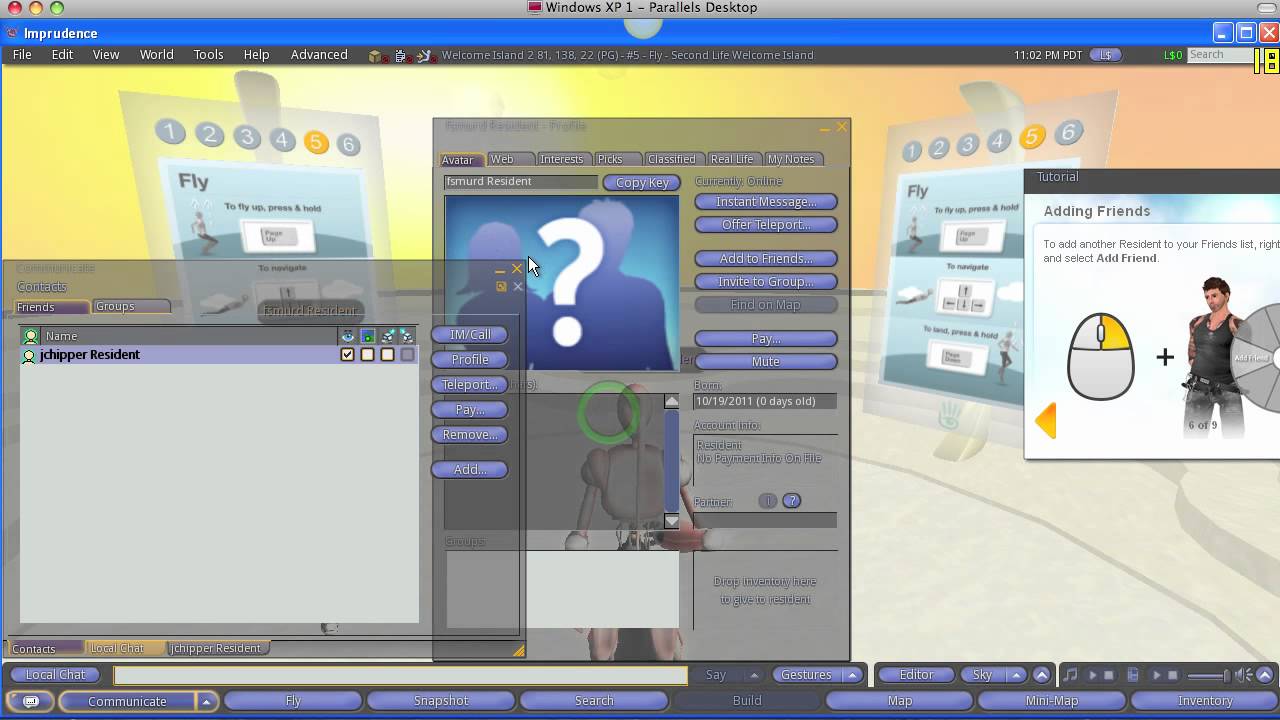Click the jchipper Resident online avatar icon

[29, 355]
